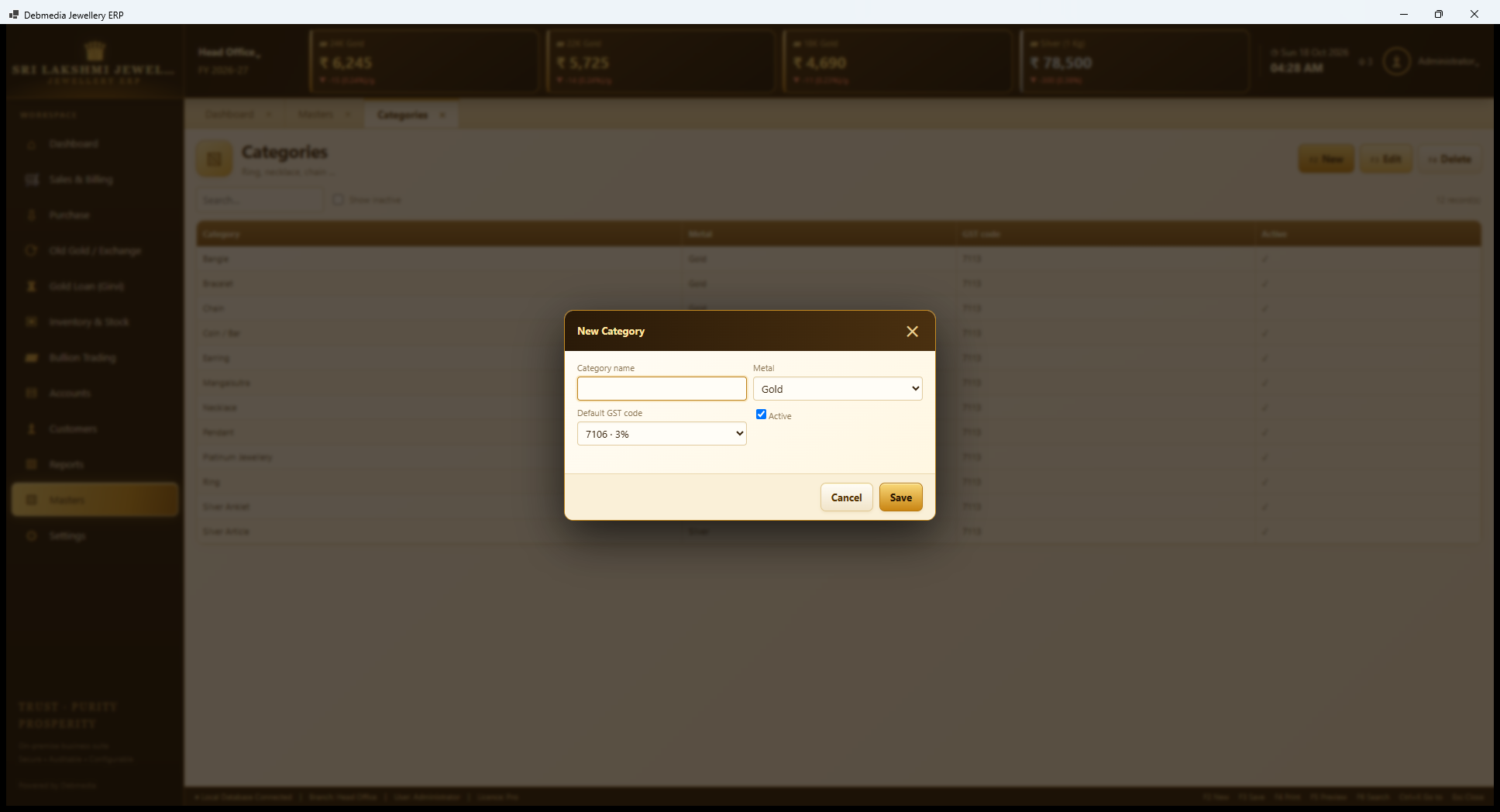Click the Category name input field
1500x812 pixels.
(x=662, y=388)
